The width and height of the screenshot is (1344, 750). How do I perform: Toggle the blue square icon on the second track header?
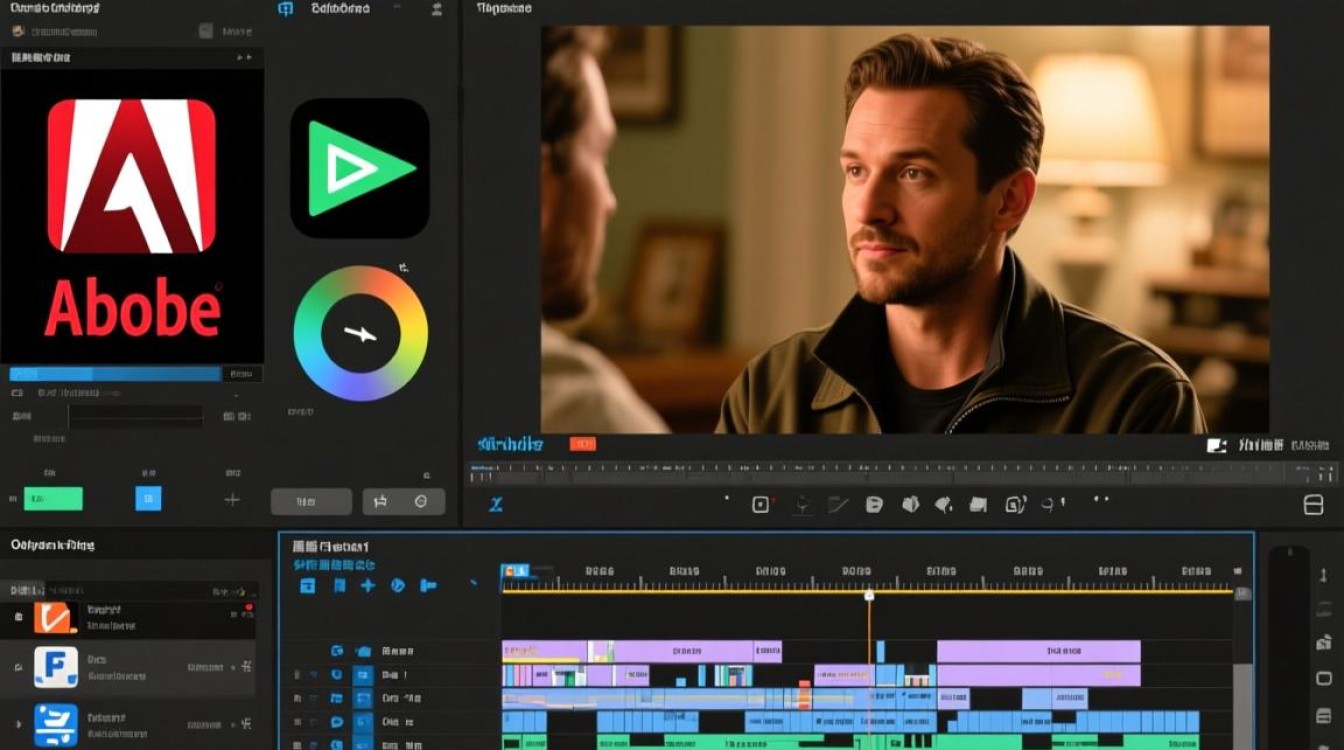(363, 675)
